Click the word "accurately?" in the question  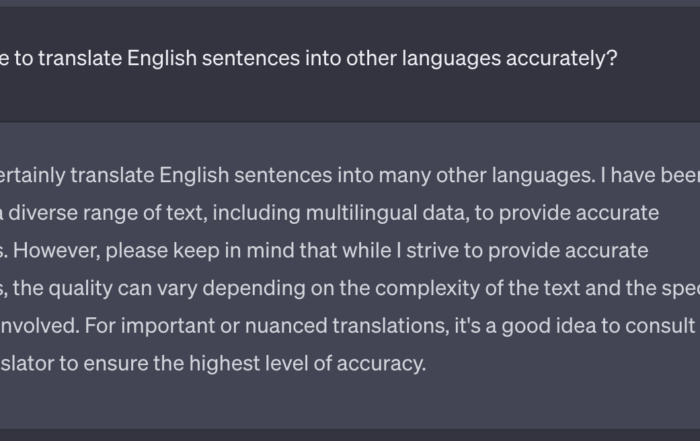562,58
